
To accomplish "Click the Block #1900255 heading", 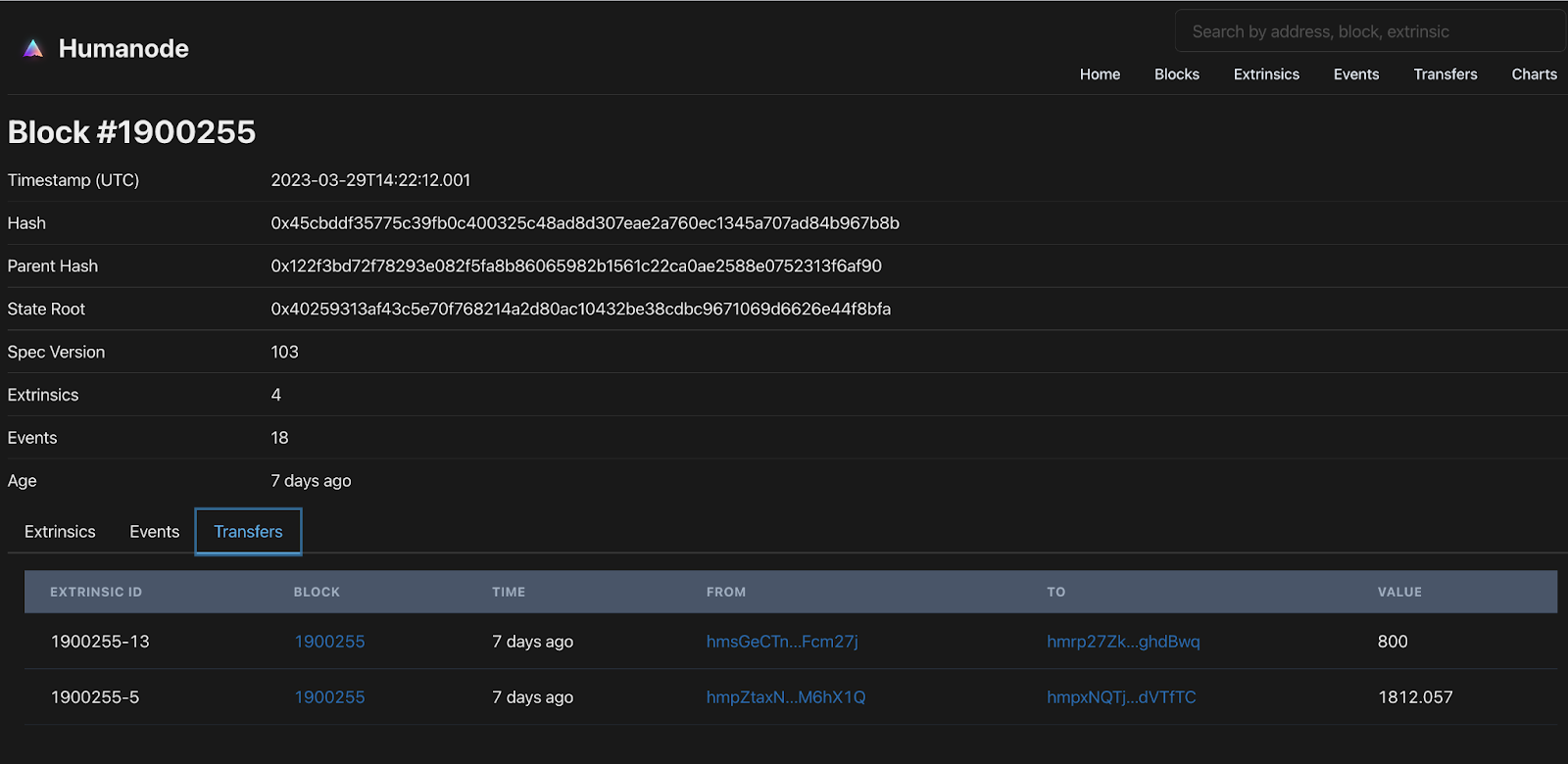I will coord(131,132).
